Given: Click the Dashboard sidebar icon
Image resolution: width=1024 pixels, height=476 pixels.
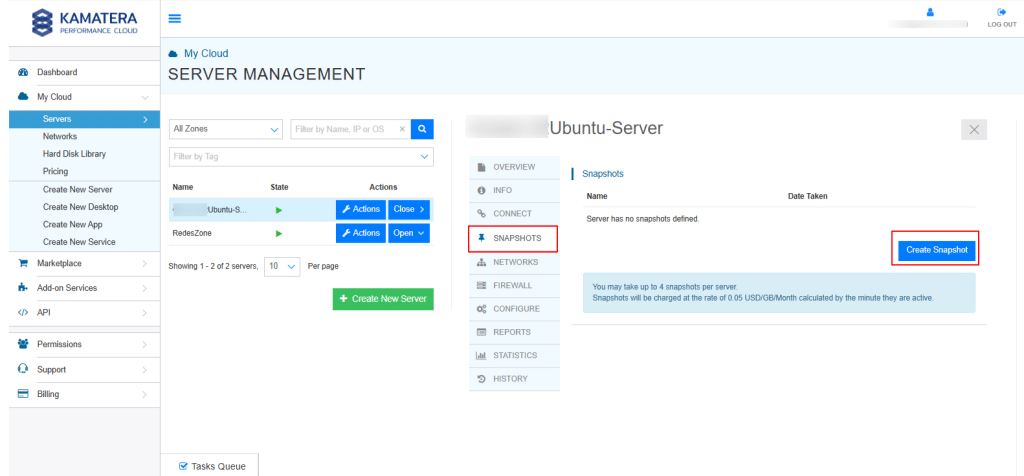Looking at the screenshot, I should [x=23, y=72].
